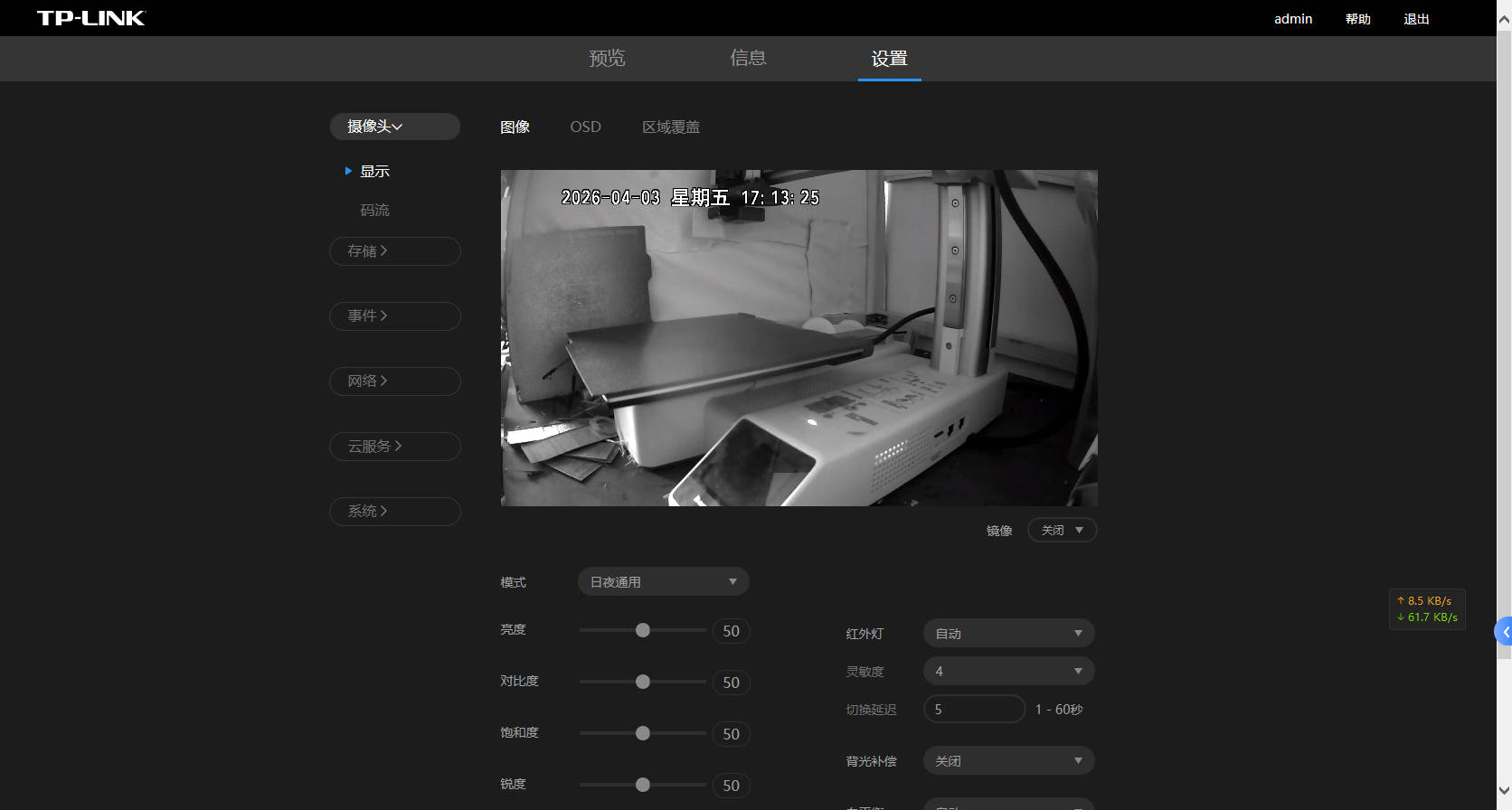Switch to the 信息 info tab

748,59
